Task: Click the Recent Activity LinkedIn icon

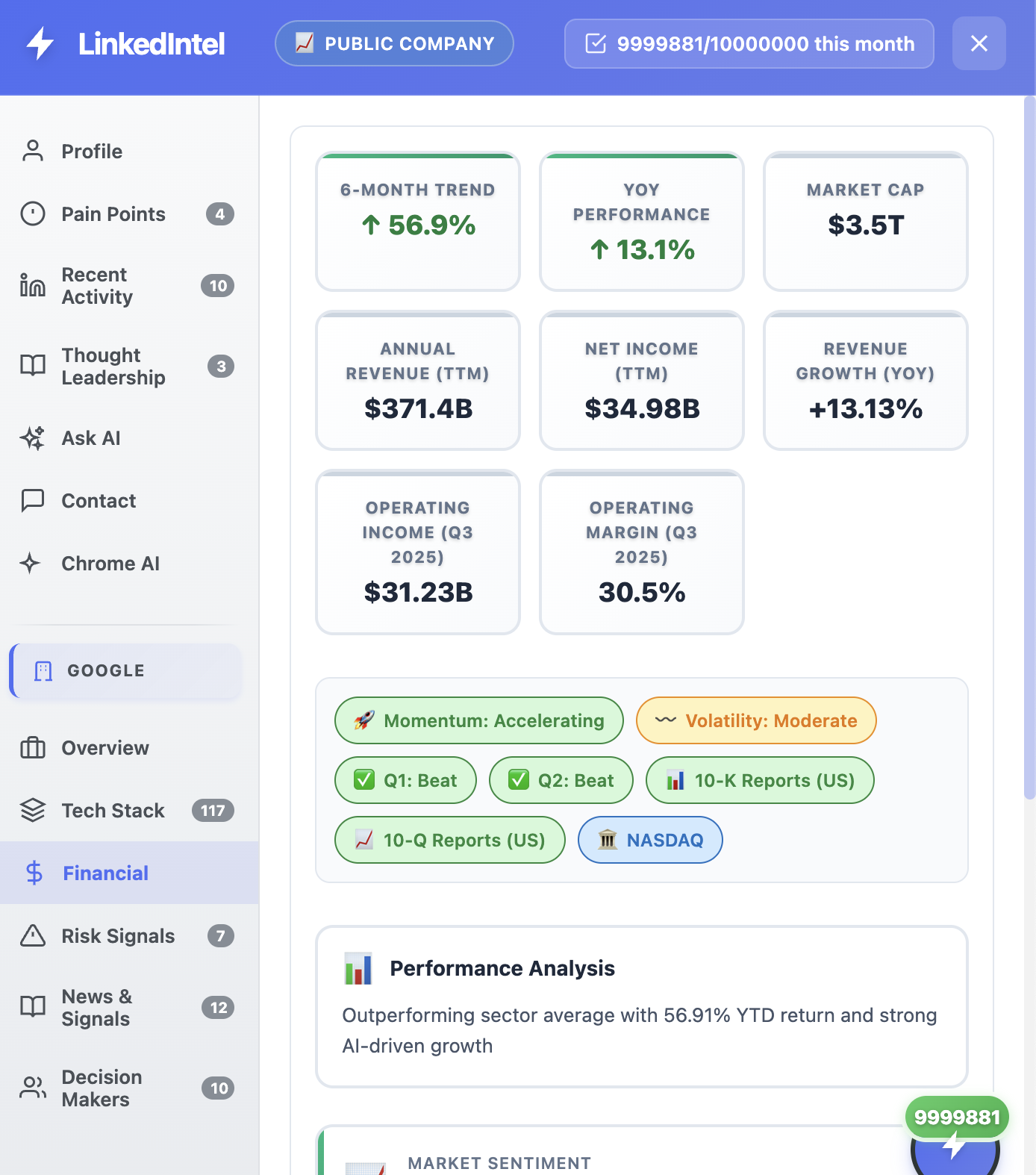Action: [x=33, y=285]
